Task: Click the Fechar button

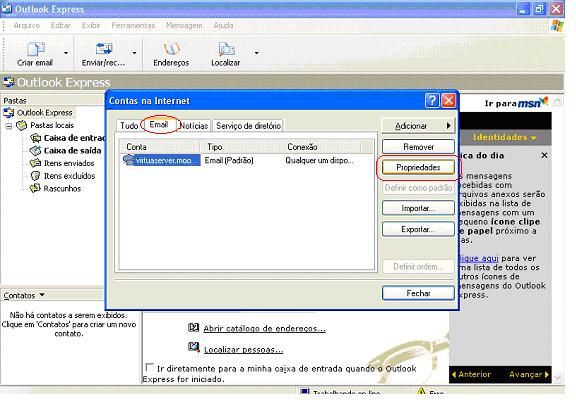Action: [x=418, y=293]
